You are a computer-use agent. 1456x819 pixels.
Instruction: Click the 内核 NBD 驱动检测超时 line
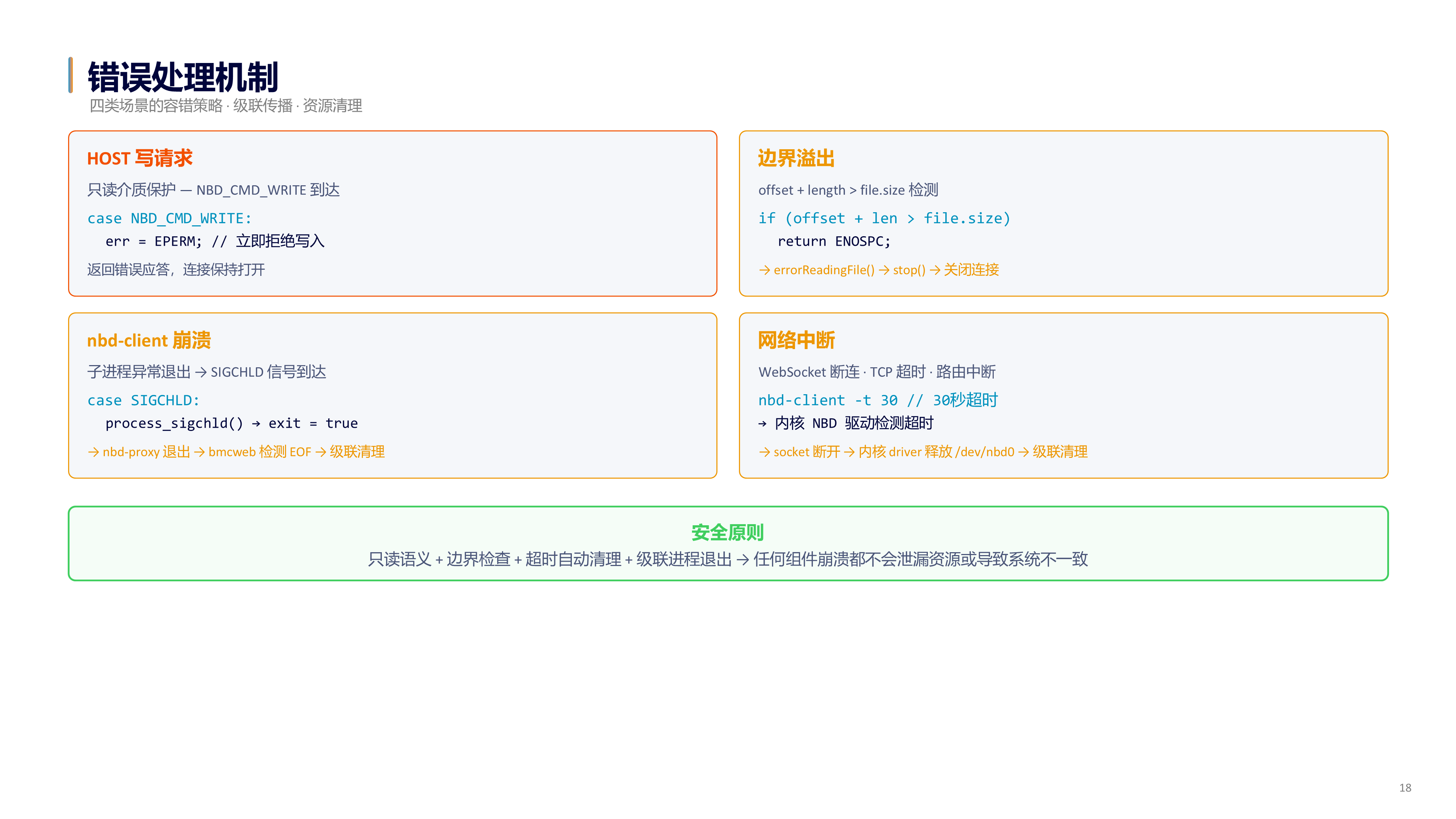click(846, 423)
